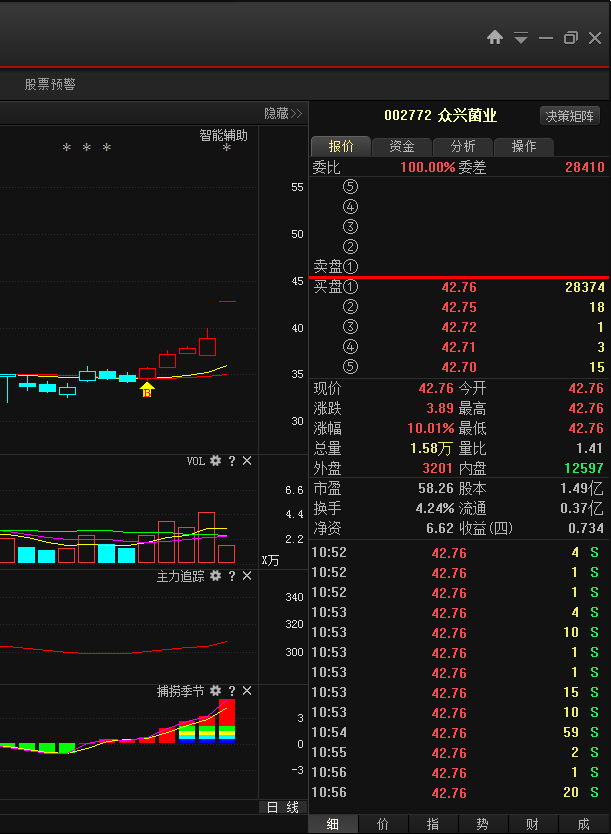Open 股票预警 stock alert
Viewport: 611px width, 834px height.
coord(50,84)
